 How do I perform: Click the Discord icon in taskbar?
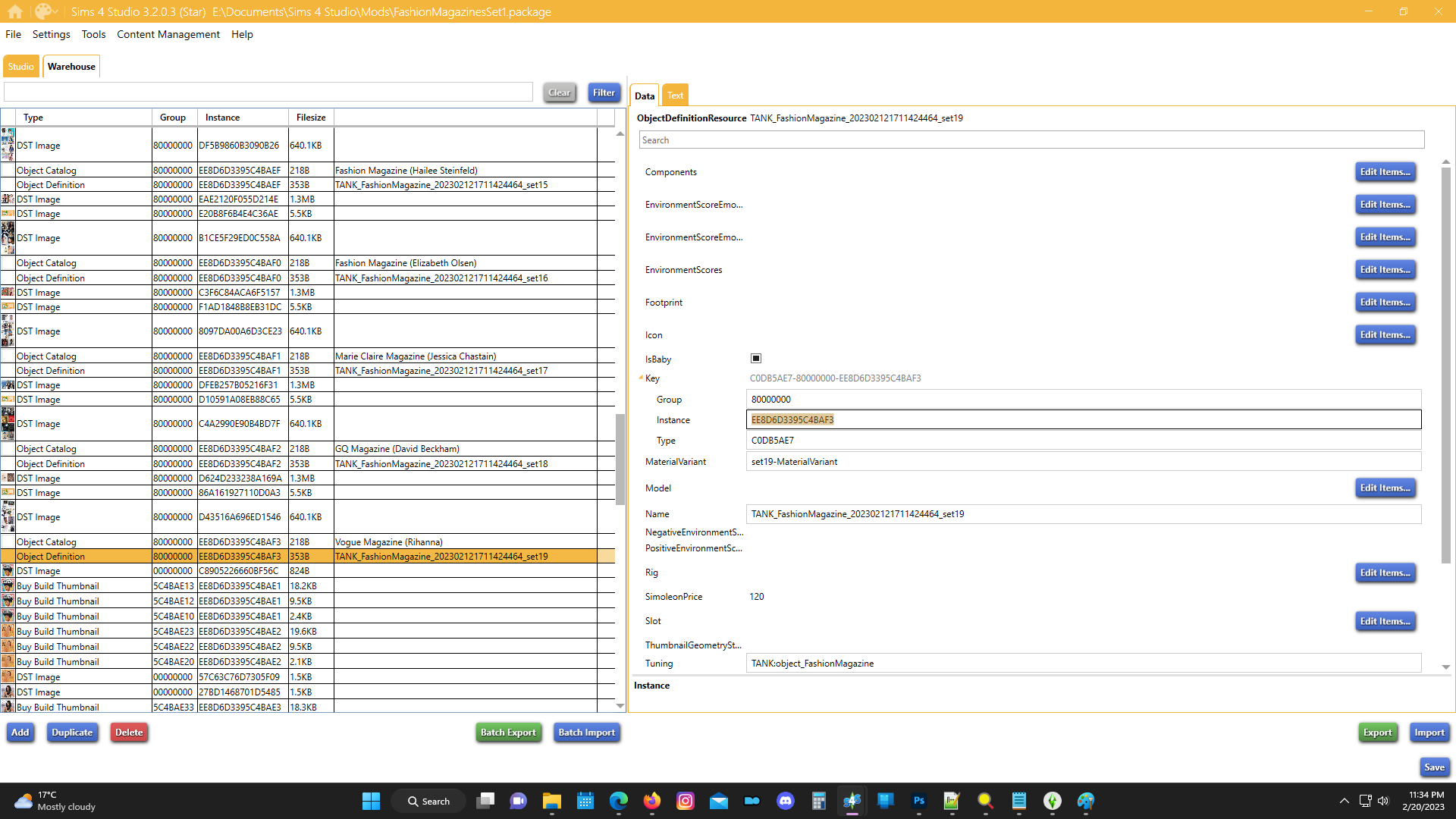786,801
